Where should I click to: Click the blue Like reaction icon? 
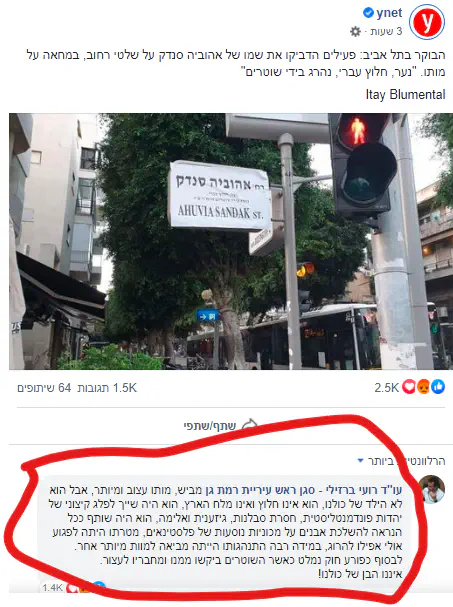[x=438, y=386]
